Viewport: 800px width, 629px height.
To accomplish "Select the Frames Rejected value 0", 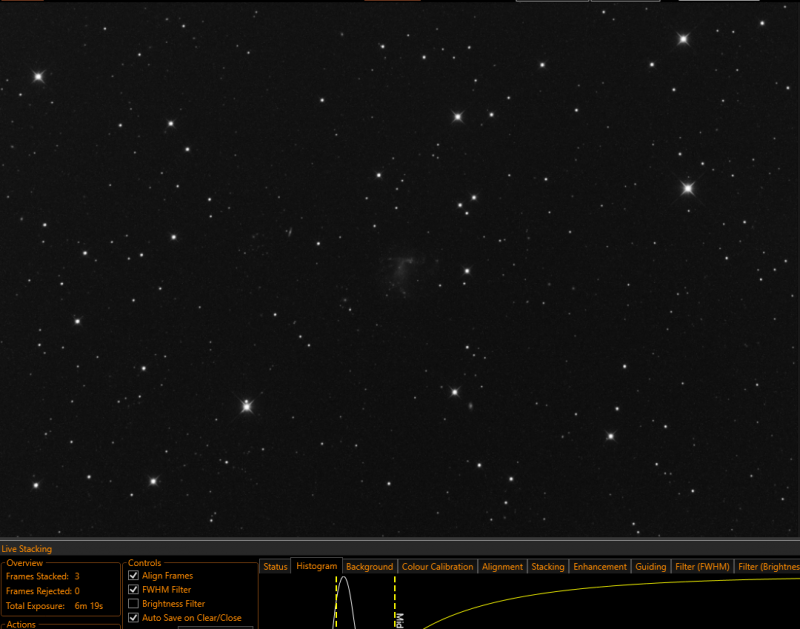I will 77,591.
